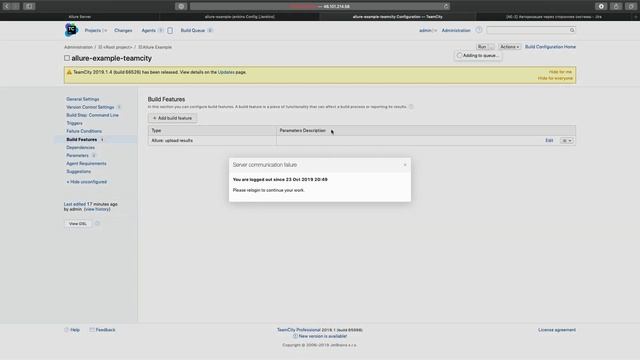
Task: Switch to the Jira browser tab
Action: tap(554, 17)
